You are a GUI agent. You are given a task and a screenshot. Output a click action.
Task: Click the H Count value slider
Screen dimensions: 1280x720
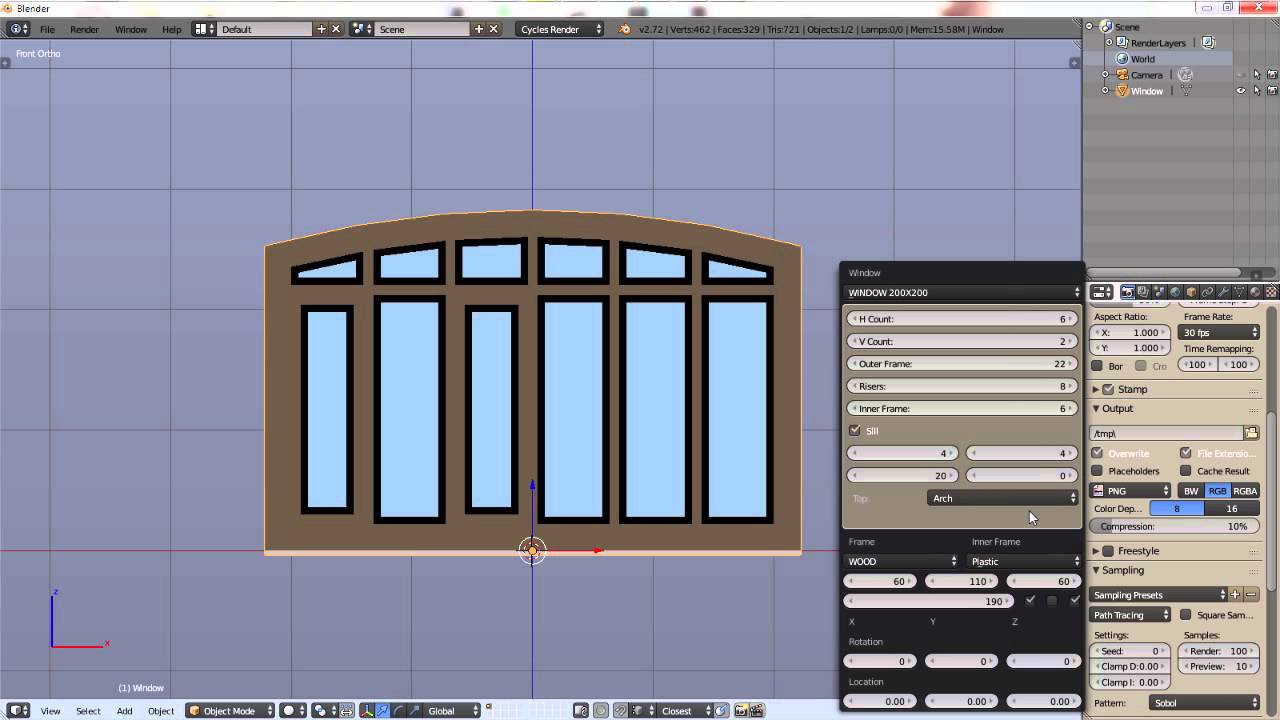(x=962, y=319)
